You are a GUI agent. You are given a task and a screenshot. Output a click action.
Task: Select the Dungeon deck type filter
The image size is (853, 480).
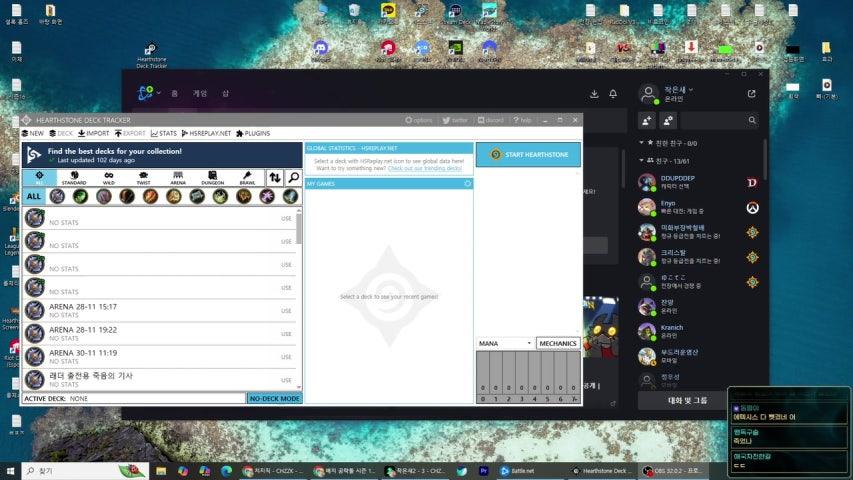[212, 178]
